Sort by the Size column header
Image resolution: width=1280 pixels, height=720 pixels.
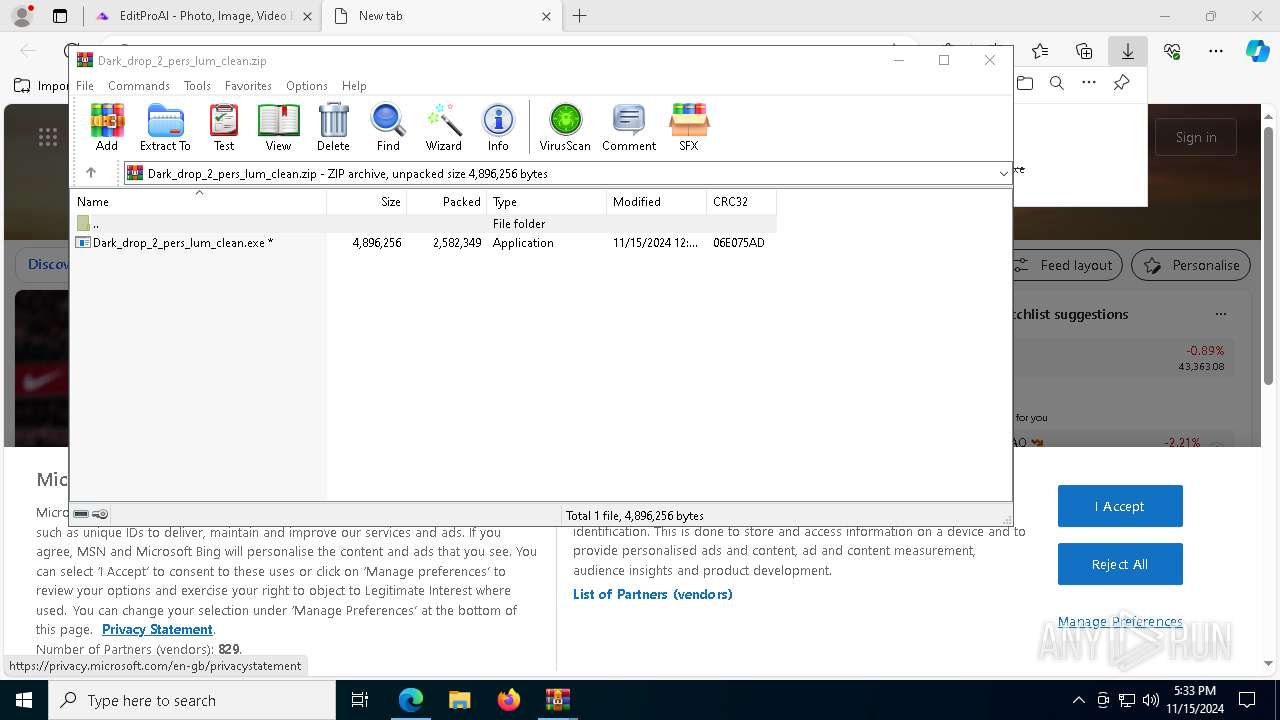pyautogui.click(x=367, y=201)
